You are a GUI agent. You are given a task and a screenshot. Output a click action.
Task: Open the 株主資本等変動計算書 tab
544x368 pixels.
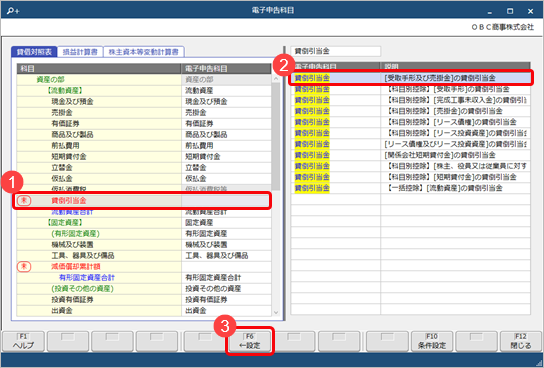[x=144, y=52]
